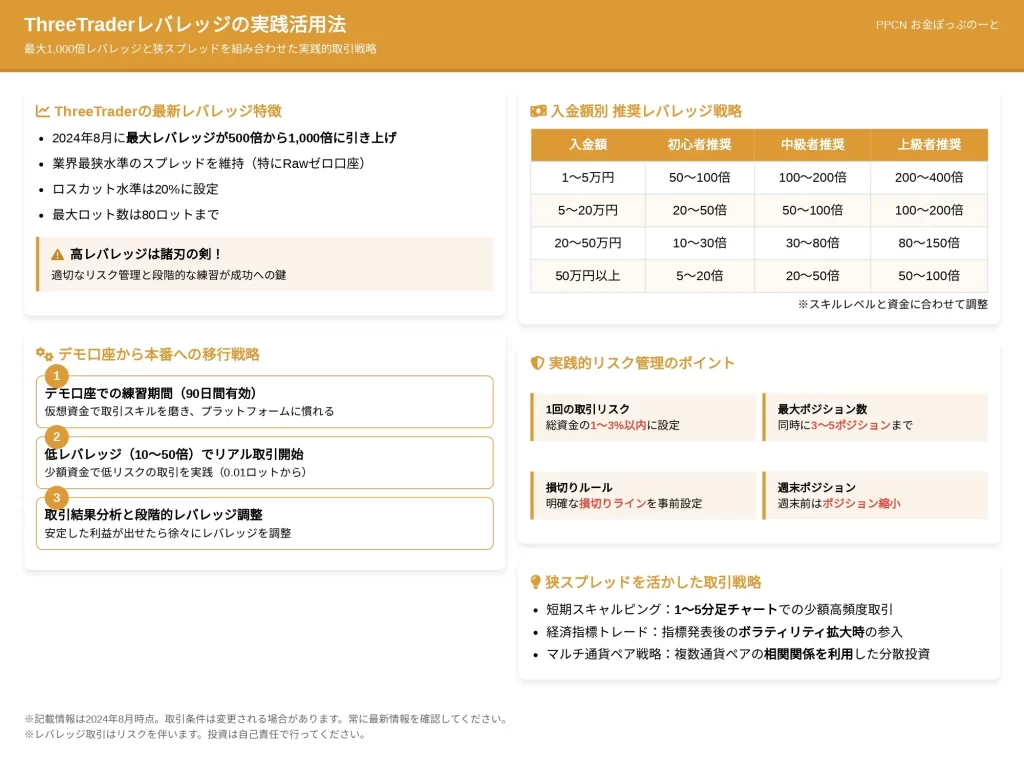Click the "20〜50倍" cell in the 5〜20万円 row

[699, 210]
